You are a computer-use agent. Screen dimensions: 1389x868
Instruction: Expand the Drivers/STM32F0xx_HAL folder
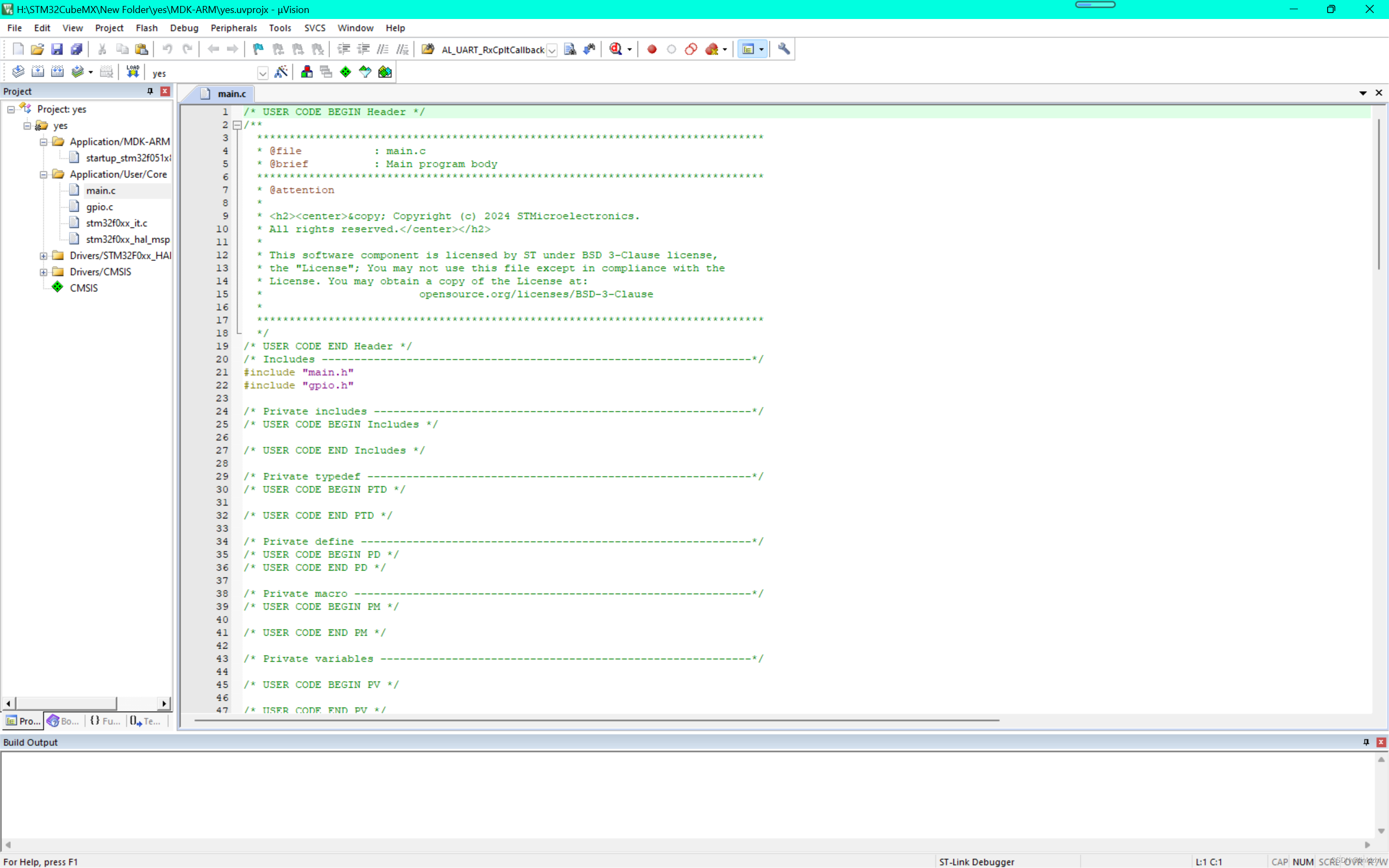[43, 256]
